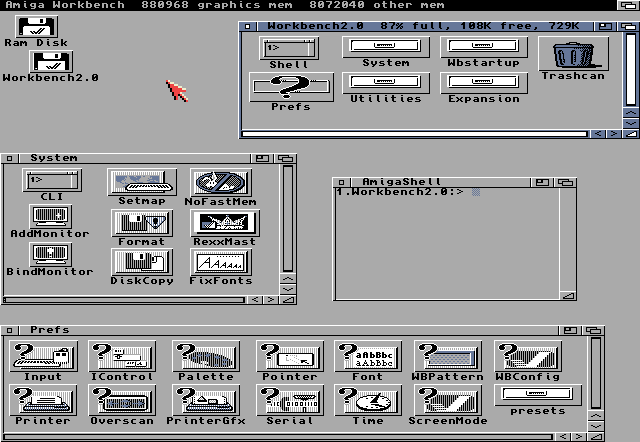This screenshot has height=442, width=640.
Task: Click the AmigaShell command prompt line
Action: point(400,192)
